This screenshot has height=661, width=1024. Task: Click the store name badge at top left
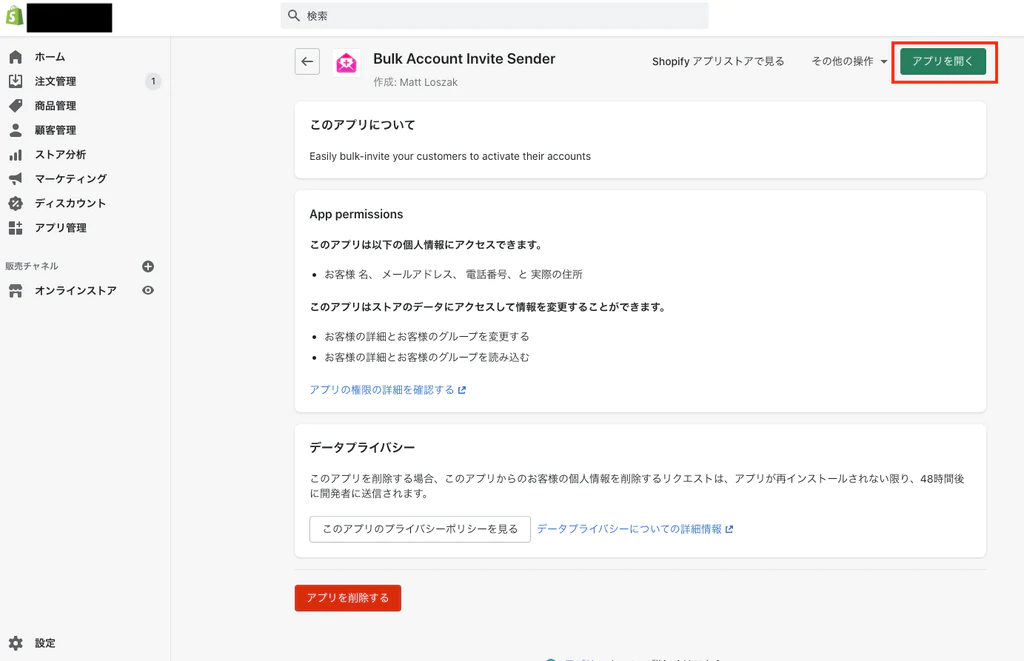(69, 17)
